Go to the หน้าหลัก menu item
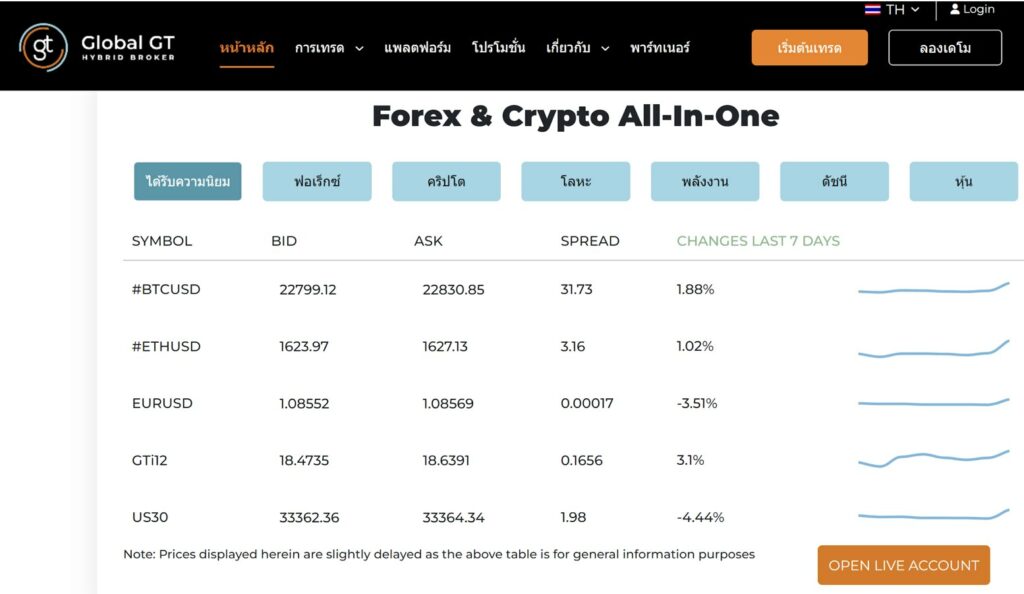 coord(246,48)
